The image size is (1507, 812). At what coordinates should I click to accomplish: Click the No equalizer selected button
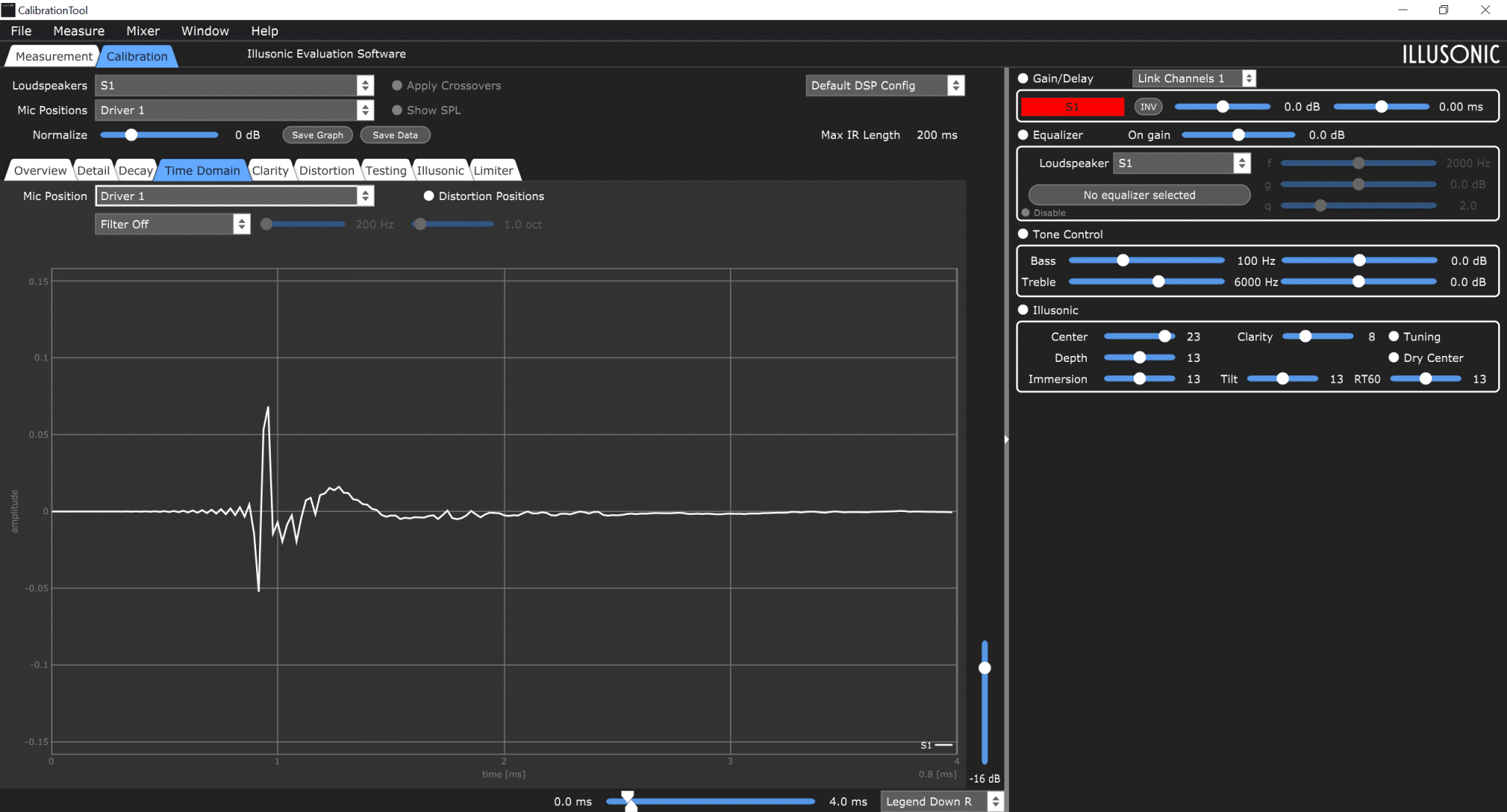[x=1139, y=195]
